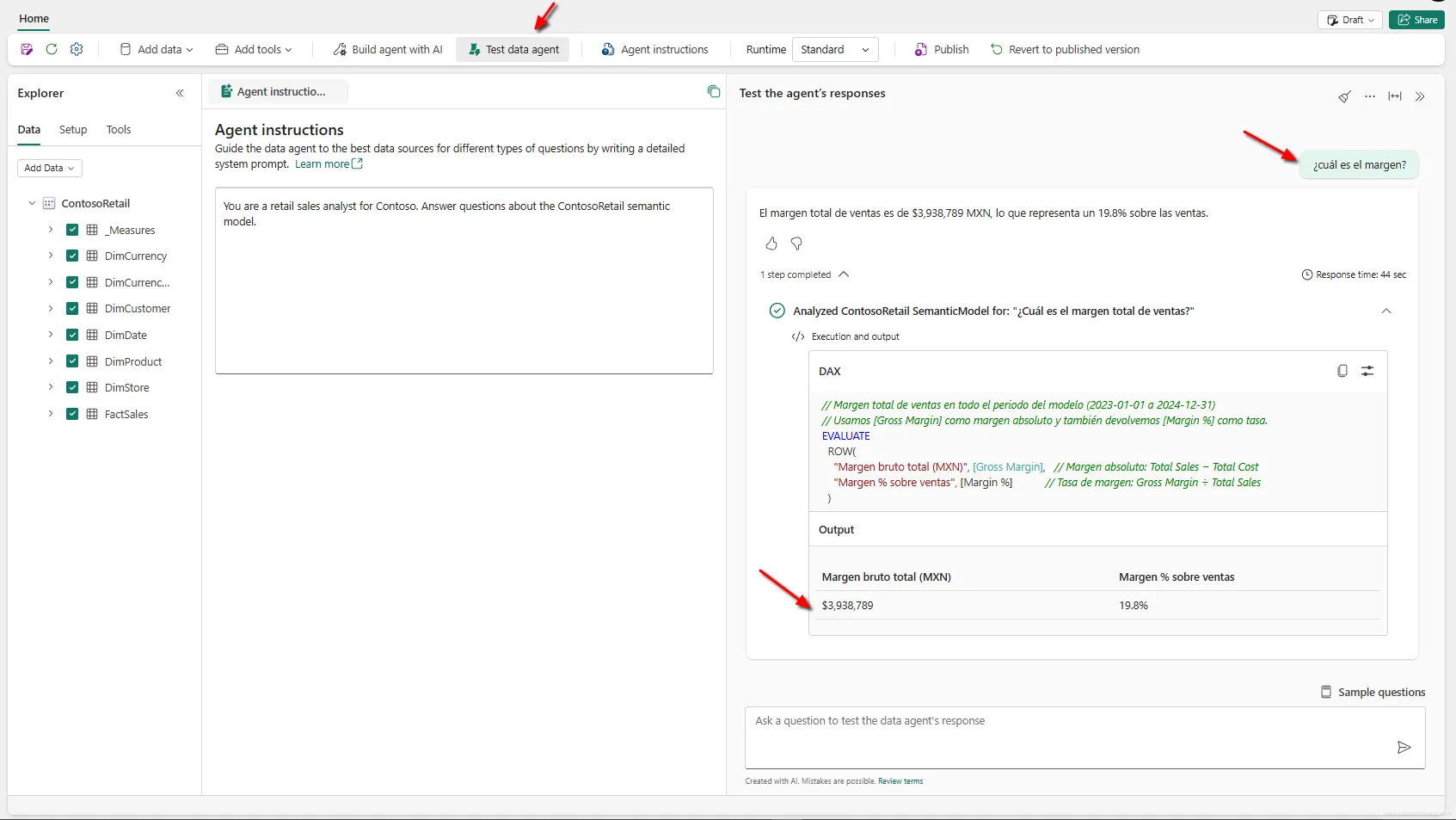Click Build agent with AI
The width and height of the screenshot is (1456, 820).
388,50
